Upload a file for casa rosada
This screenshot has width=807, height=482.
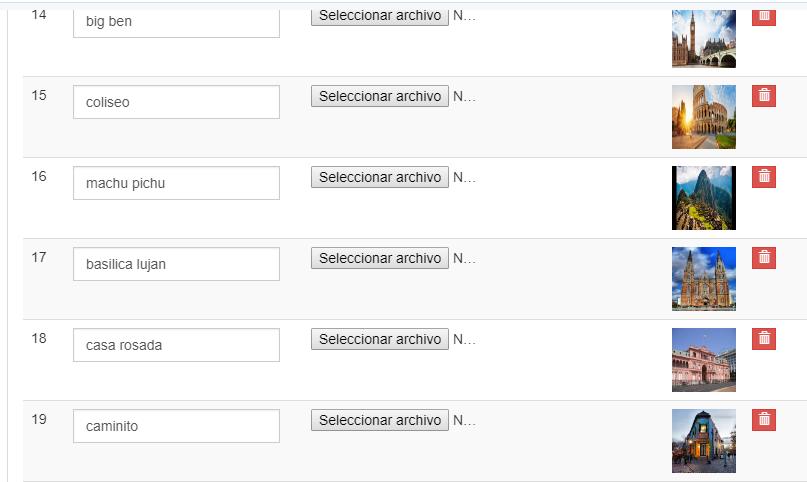(x=380, y=339)
